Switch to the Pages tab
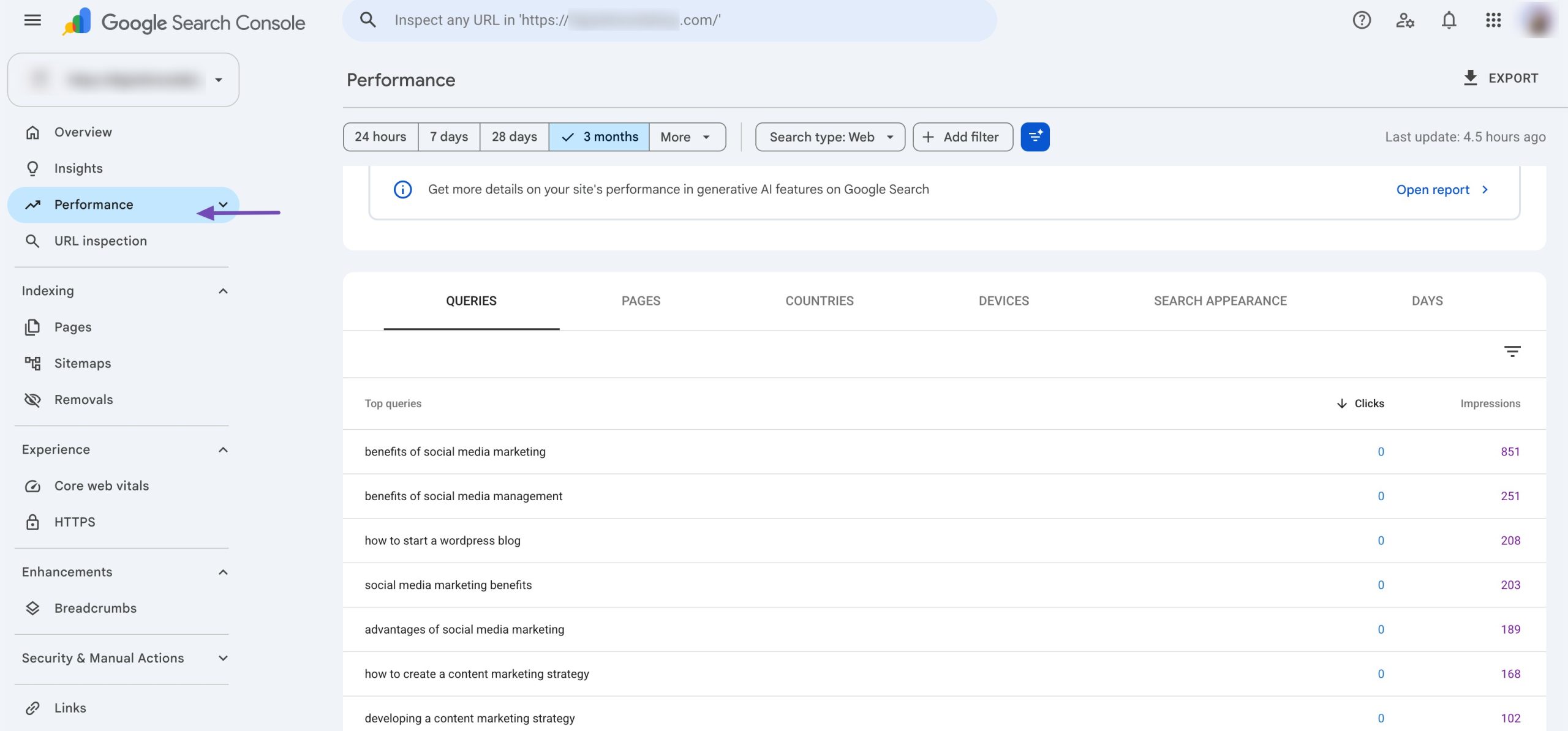Image resolution: width=1568 pixels, height=731 pixels. click(x=641, y=301)
